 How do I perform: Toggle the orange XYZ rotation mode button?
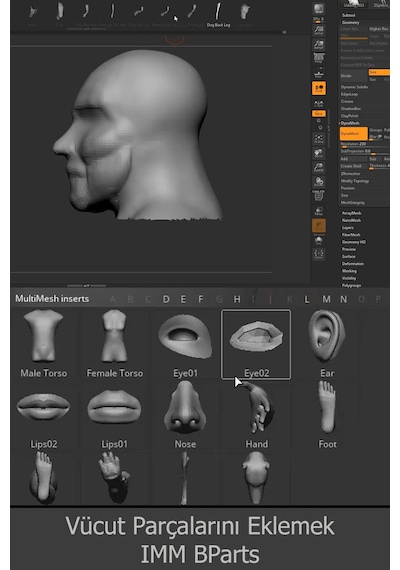point(319,113)
